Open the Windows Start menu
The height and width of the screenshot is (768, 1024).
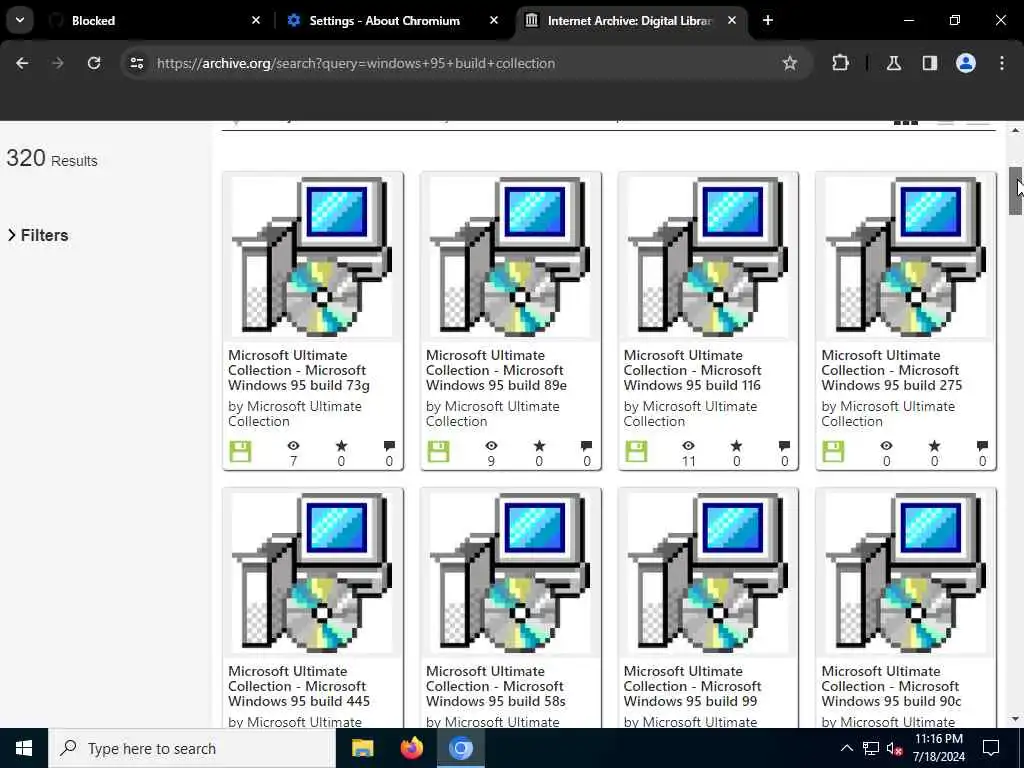[x=24, y=748]
